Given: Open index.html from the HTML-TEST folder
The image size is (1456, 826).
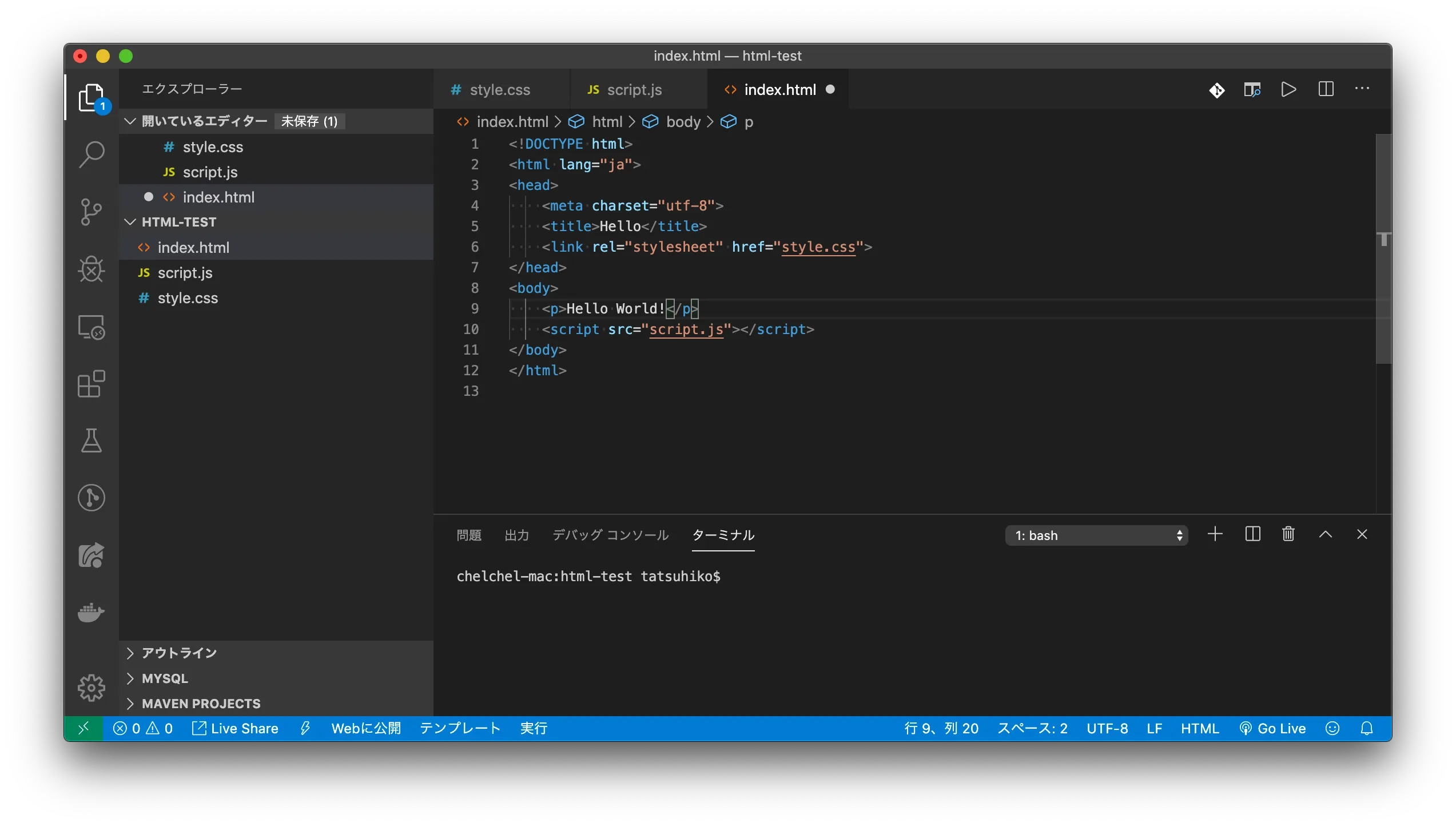Looking at the screenshot, I should (x=195, y=247).
